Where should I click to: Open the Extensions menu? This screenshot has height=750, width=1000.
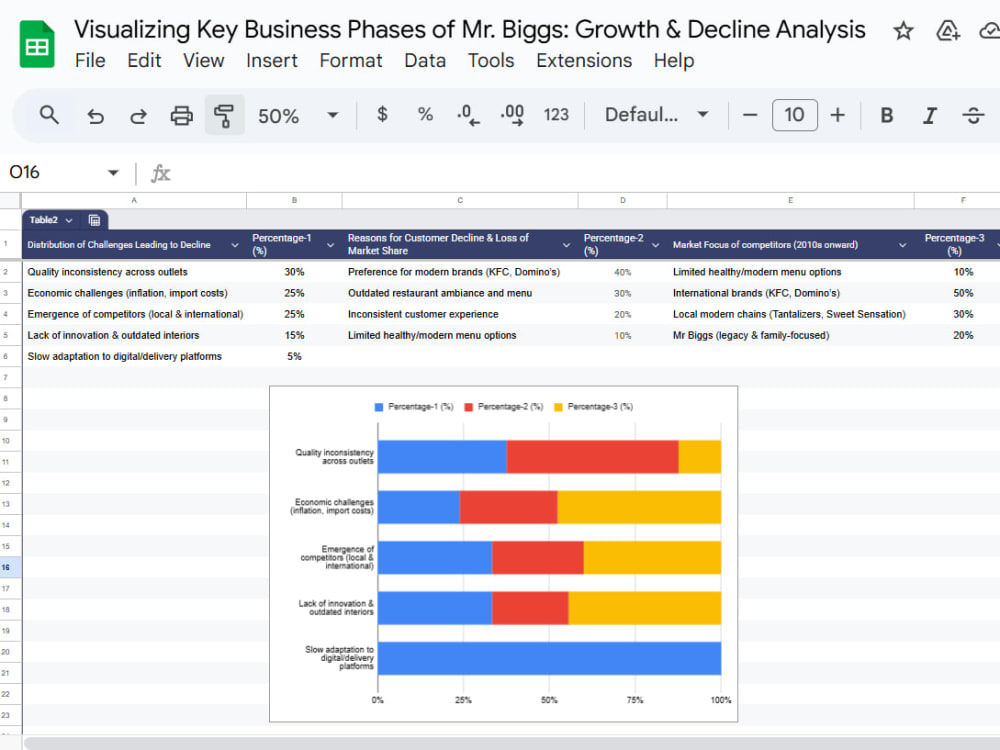tap(584, 61)
